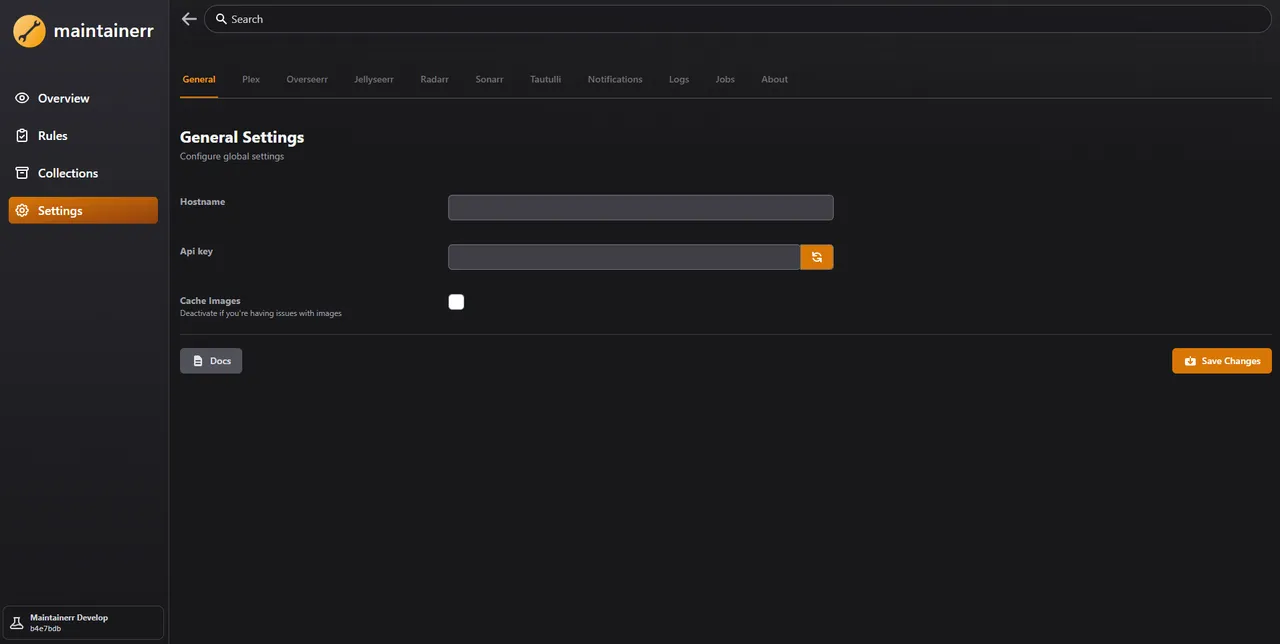Open Rules from the sidebar icon

tap(21, 135)
